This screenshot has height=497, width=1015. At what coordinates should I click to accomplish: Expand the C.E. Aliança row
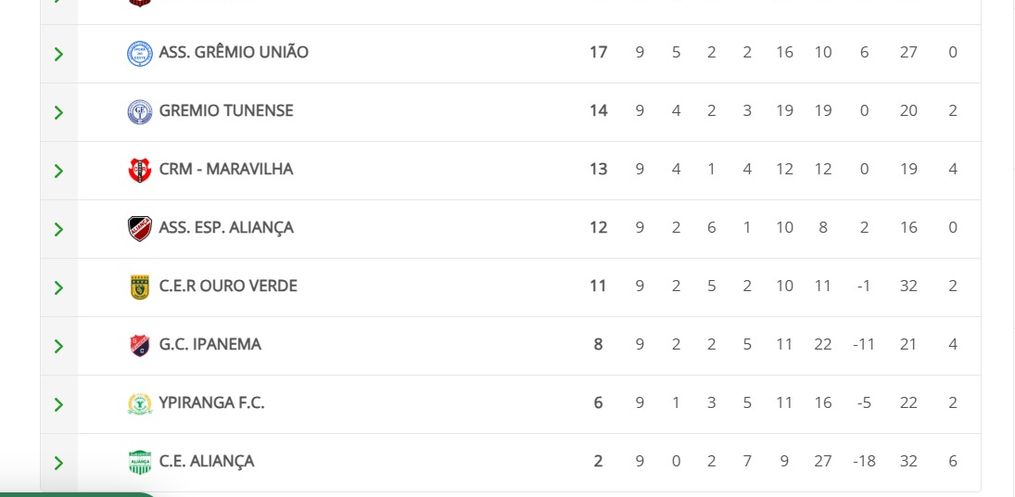click(x=58, y=463)
